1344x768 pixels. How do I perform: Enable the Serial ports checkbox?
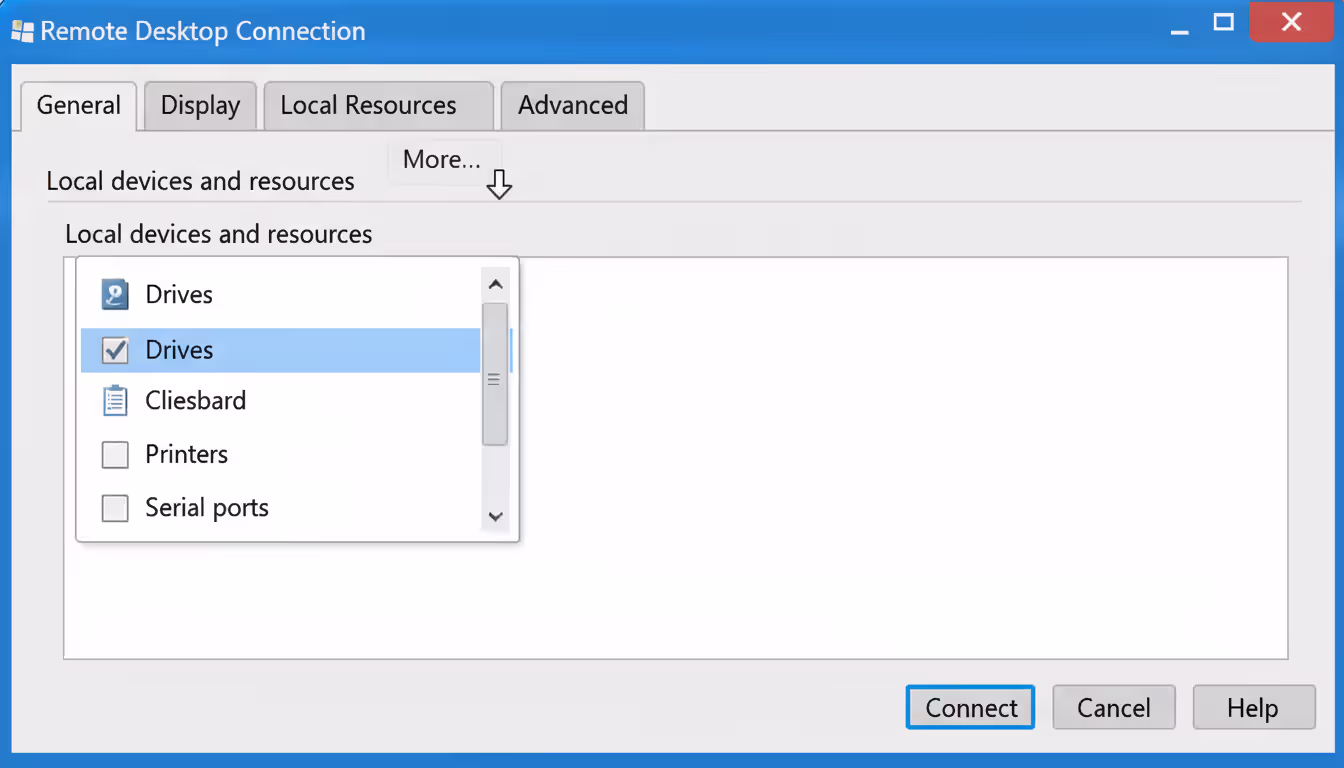[115, 508]
